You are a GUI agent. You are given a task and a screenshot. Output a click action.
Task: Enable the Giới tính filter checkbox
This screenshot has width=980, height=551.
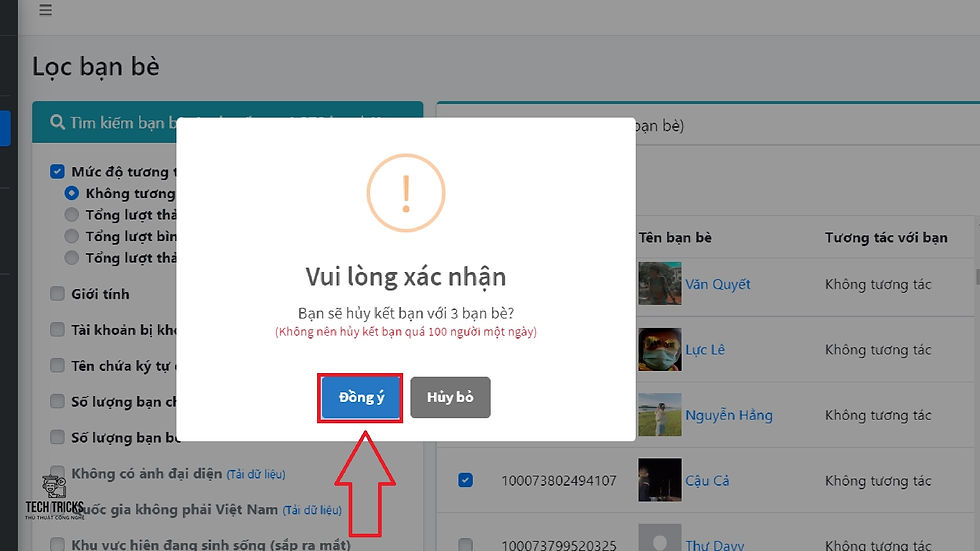pyautogui.click(x=58, y=294)
